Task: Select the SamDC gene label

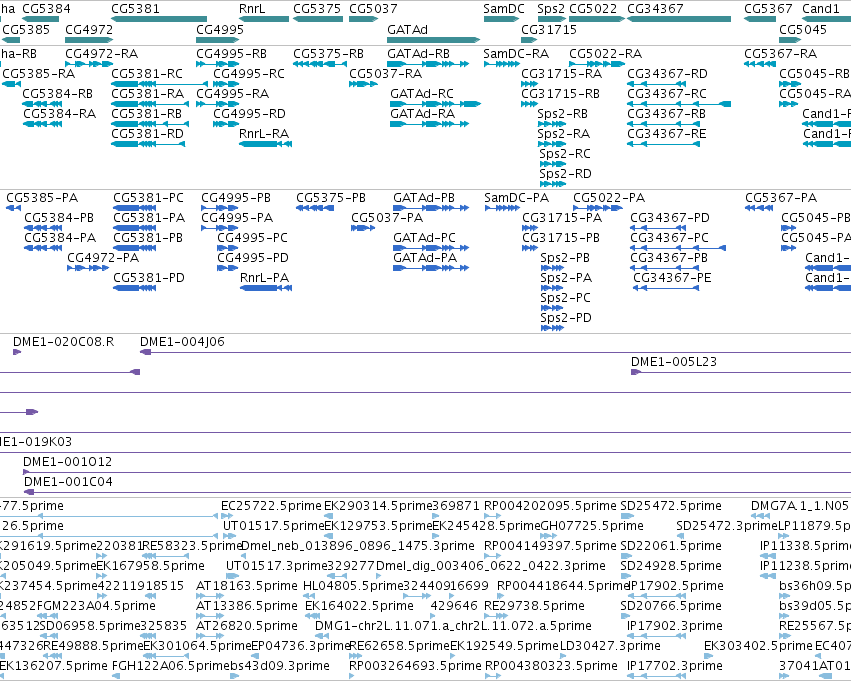Action: (x=504, y=9)
